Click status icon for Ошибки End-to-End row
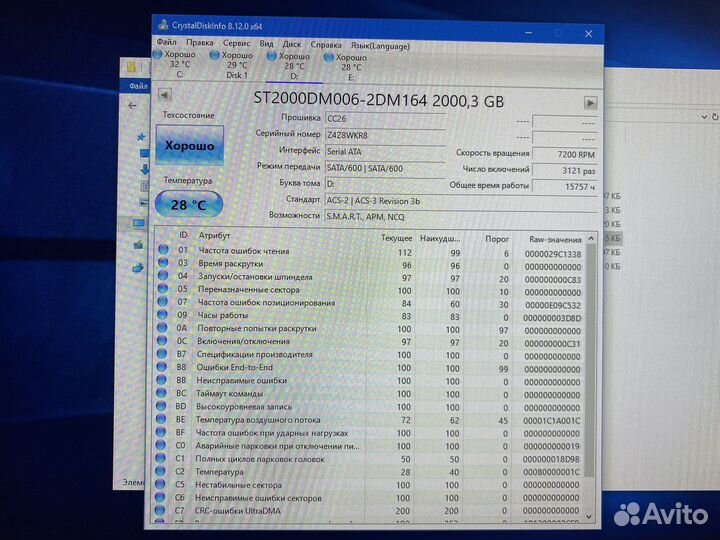Image resolution: width=720 pixels, height=540 pixels. pyautogui.click(x=162, y=366)
